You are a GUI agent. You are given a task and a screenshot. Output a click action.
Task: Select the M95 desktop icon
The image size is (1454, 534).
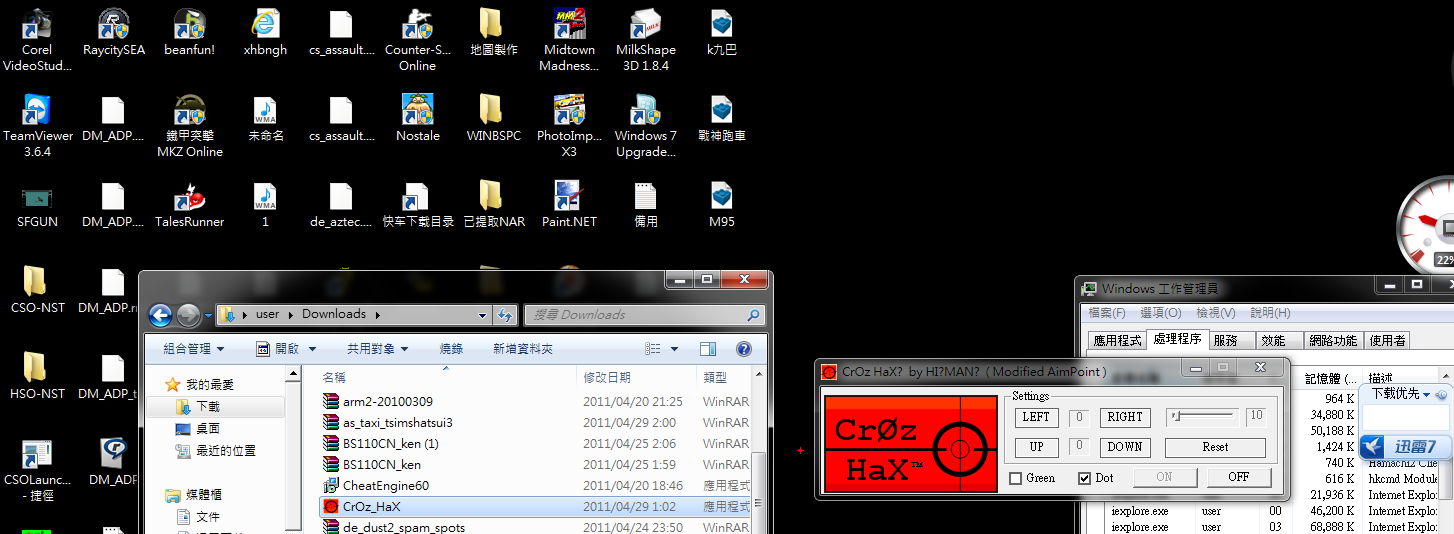point(722,204)
